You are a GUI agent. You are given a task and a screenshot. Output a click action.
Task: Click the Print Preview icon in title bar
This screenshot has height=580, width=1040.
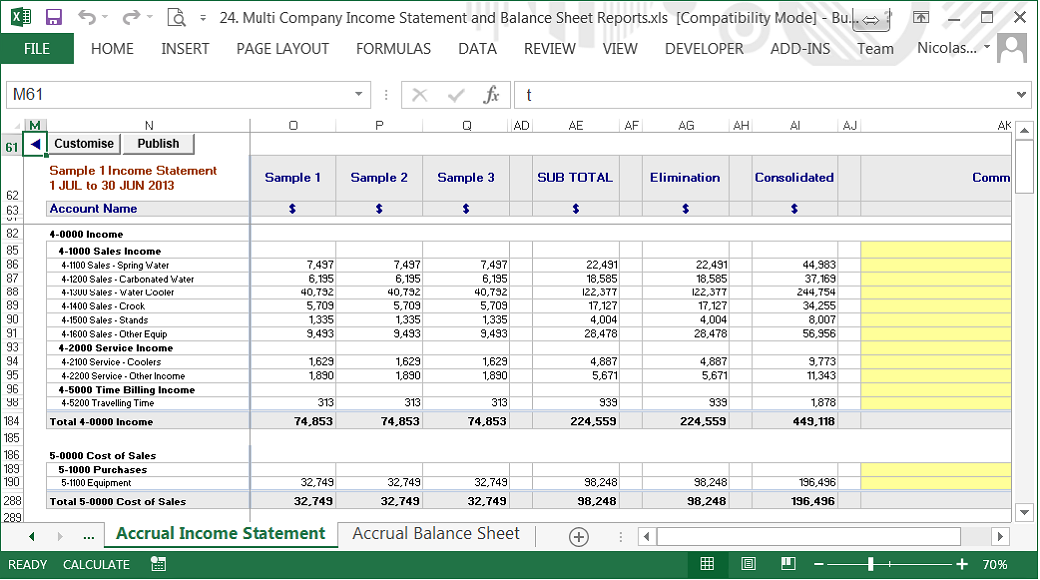(176, 17)
